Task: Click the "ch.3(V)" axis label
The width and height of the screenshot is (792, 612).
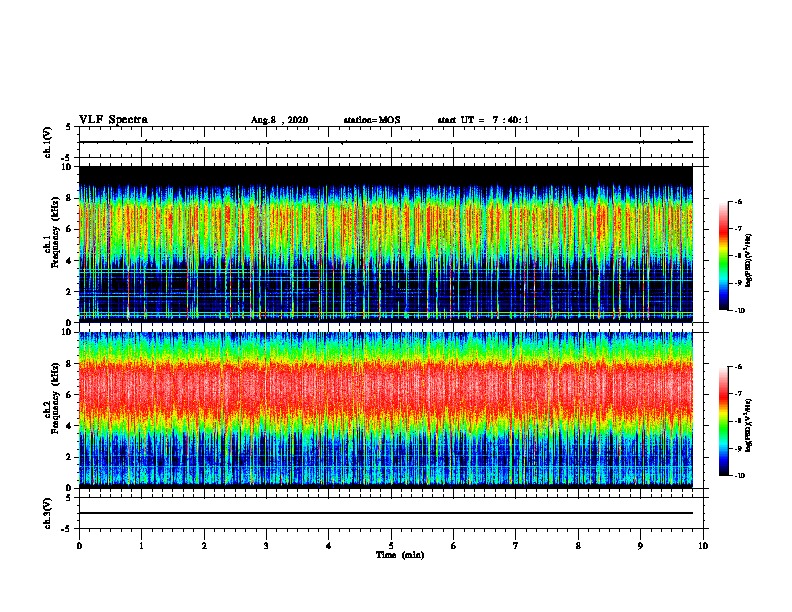Action: (x=48, y=513)
